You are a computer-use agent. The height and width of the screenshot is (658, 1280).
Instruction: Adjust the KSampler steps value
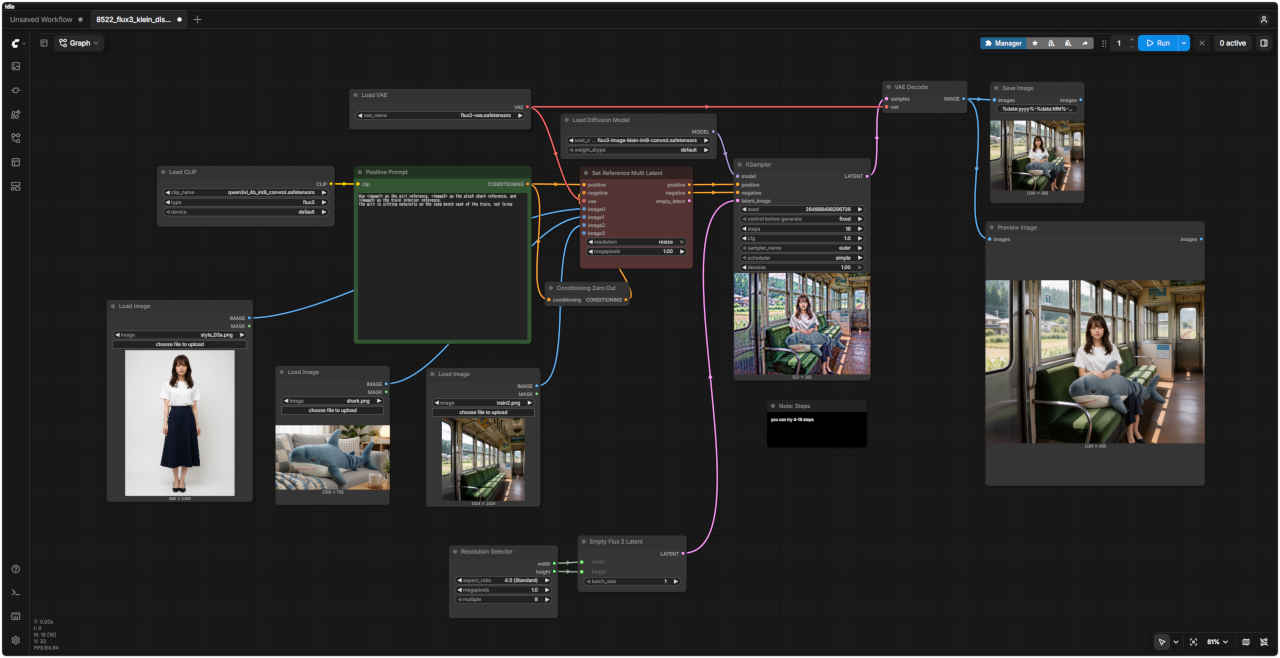800,229
